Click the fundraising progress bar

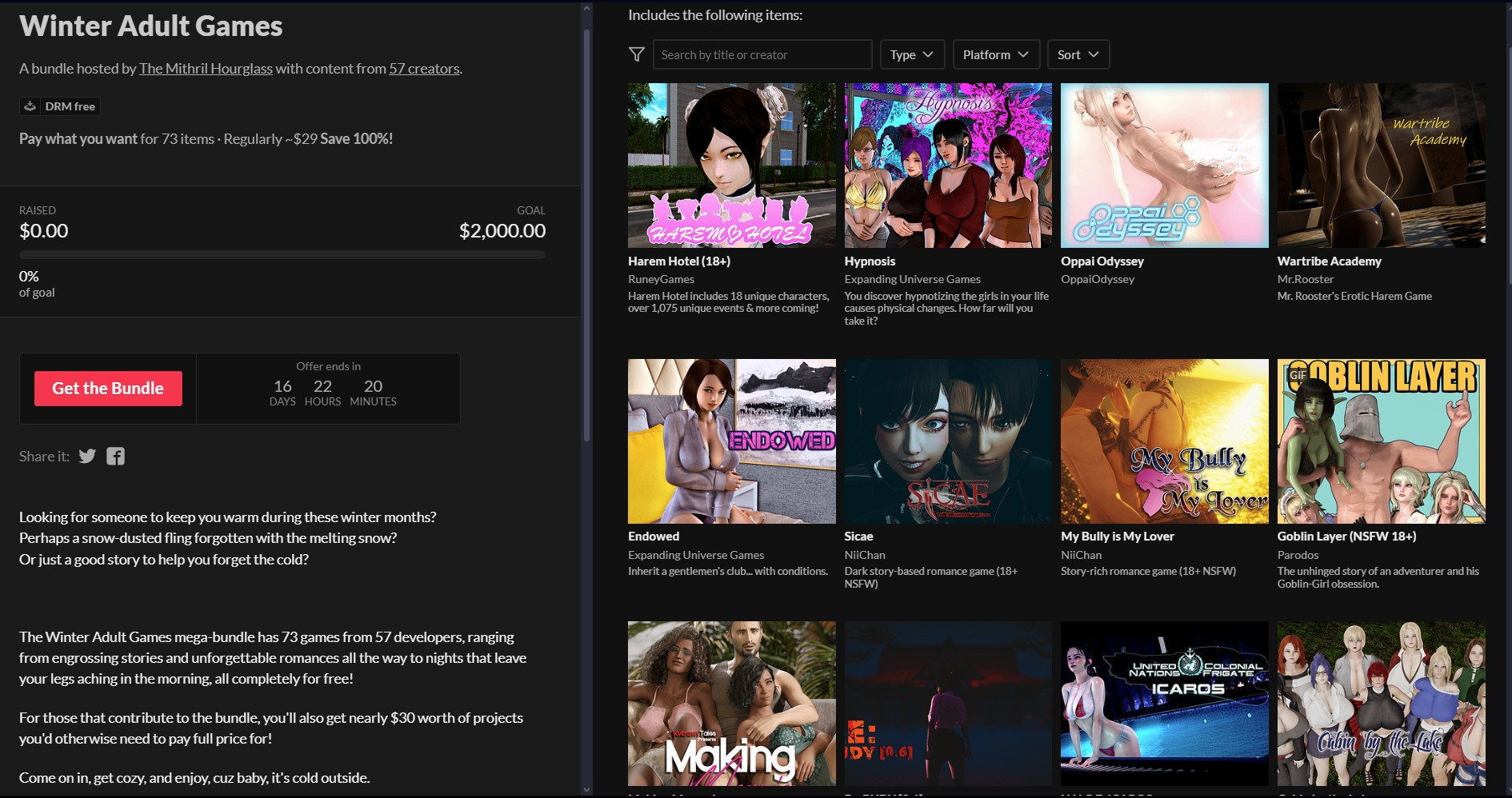(282, 255)
